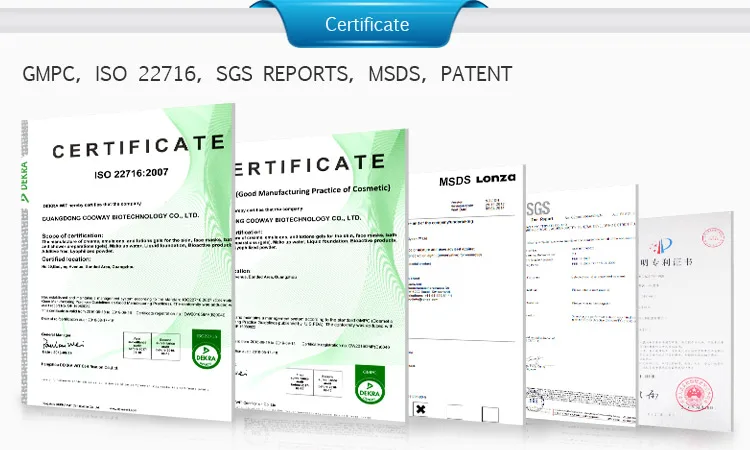Viewport: 750px width, 450px height.
Task: Open the ISO 22716:2007 certificate image
Action: [x=128, y=262]
